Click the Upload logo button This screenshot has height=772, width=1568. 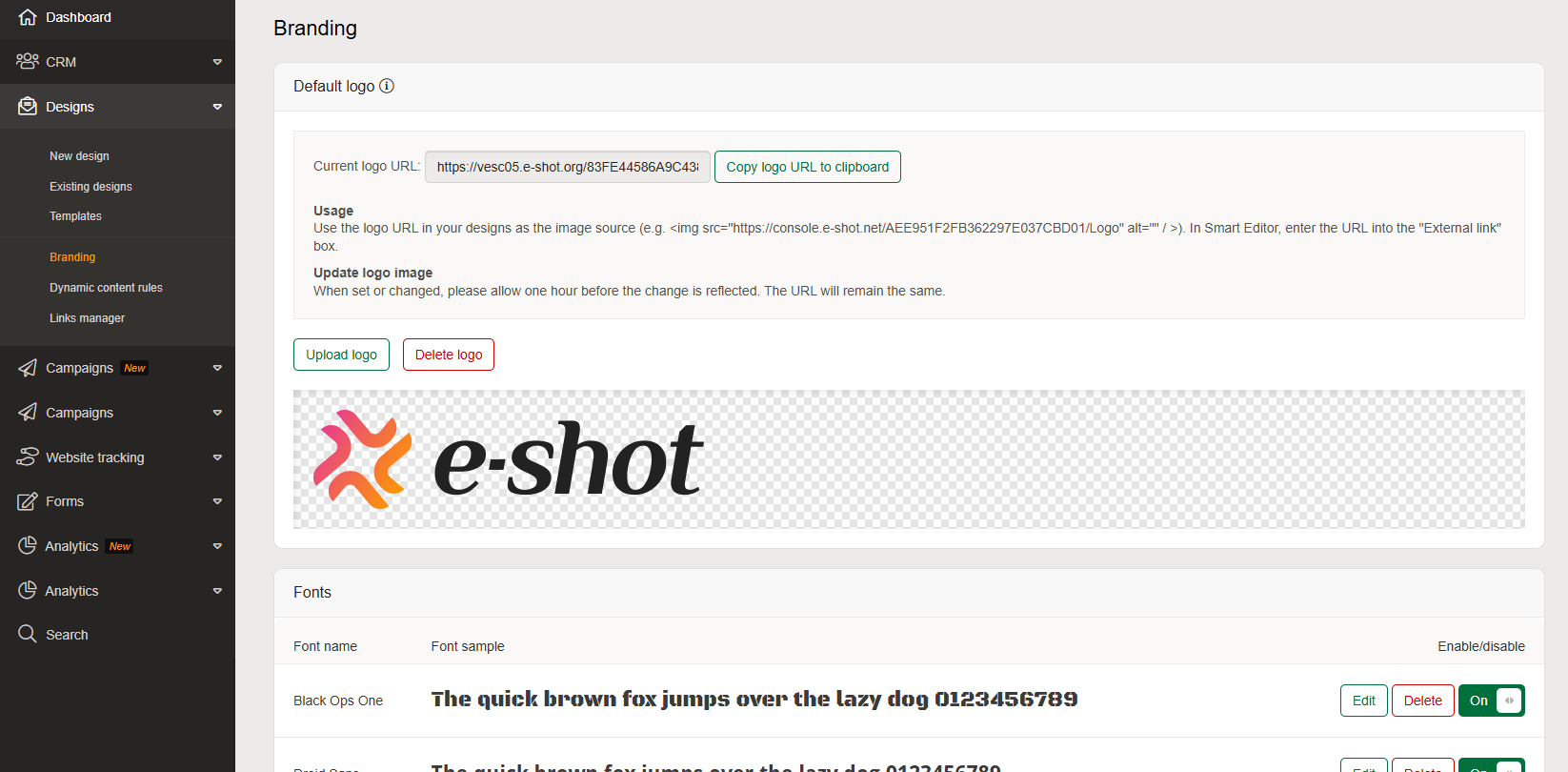coord(341,355)
